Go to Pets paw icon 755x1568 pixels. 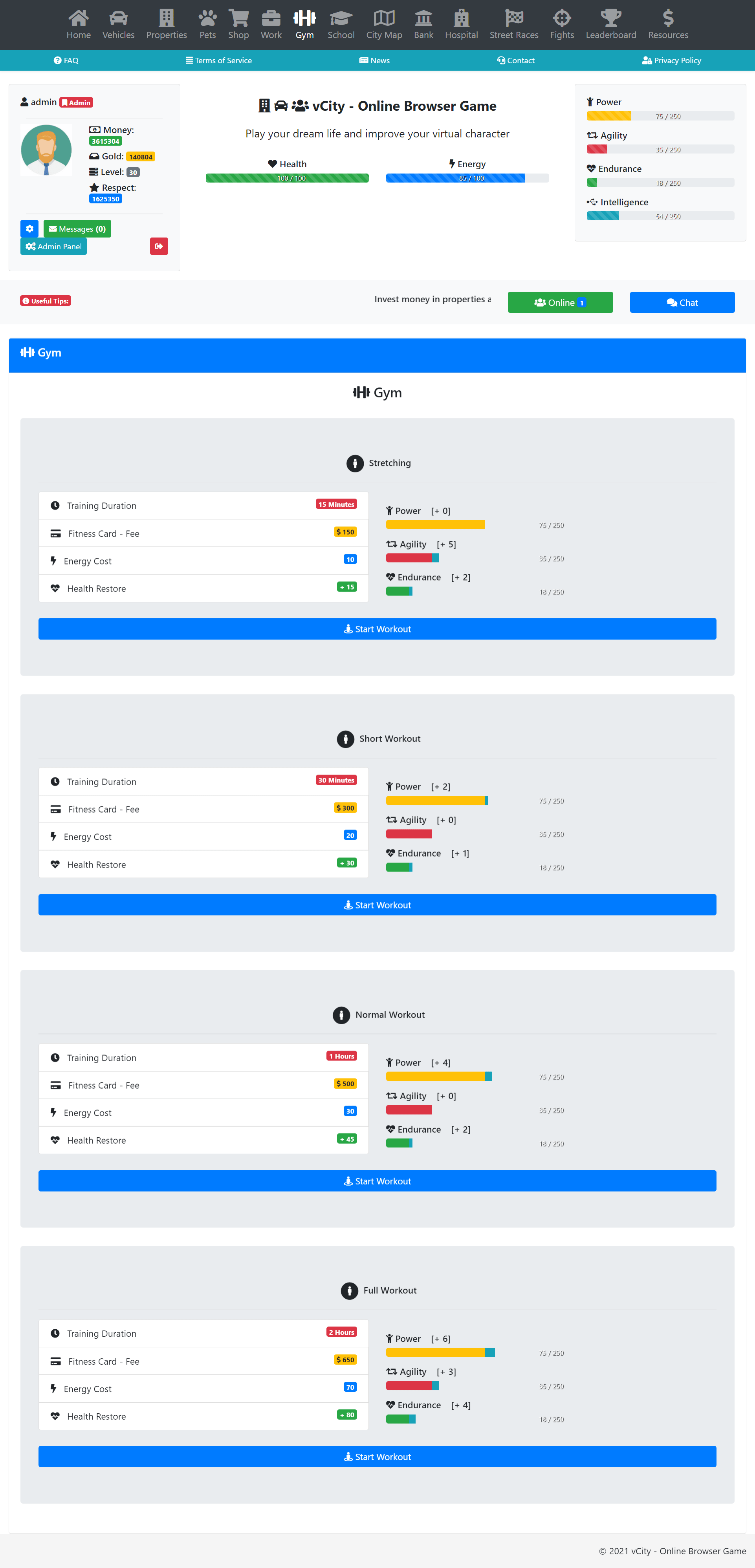pyautogui.click(x=208, y=18)
